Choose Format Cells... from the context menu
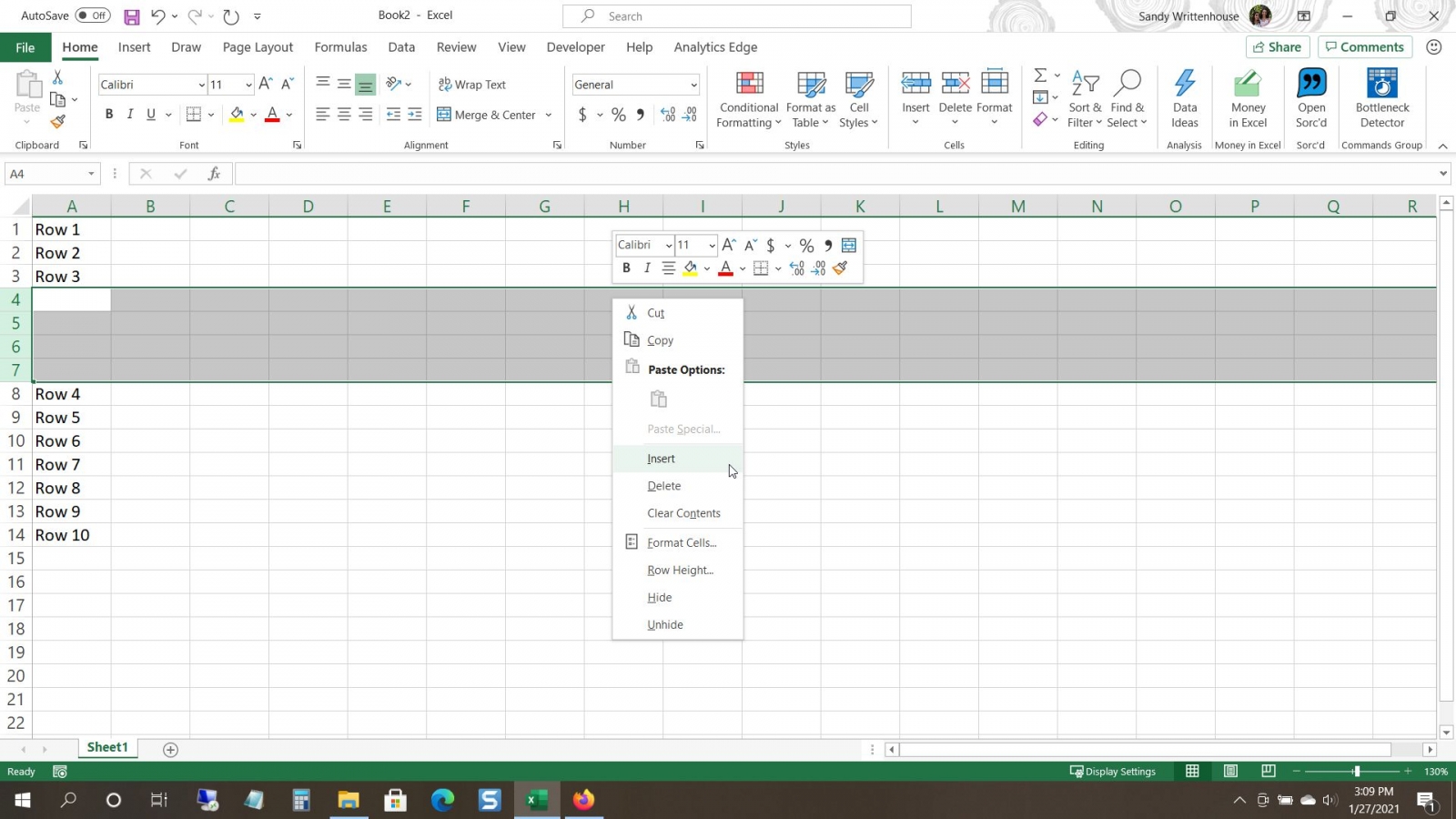This screenshot has height=819, width=1456. click(677, 542)
